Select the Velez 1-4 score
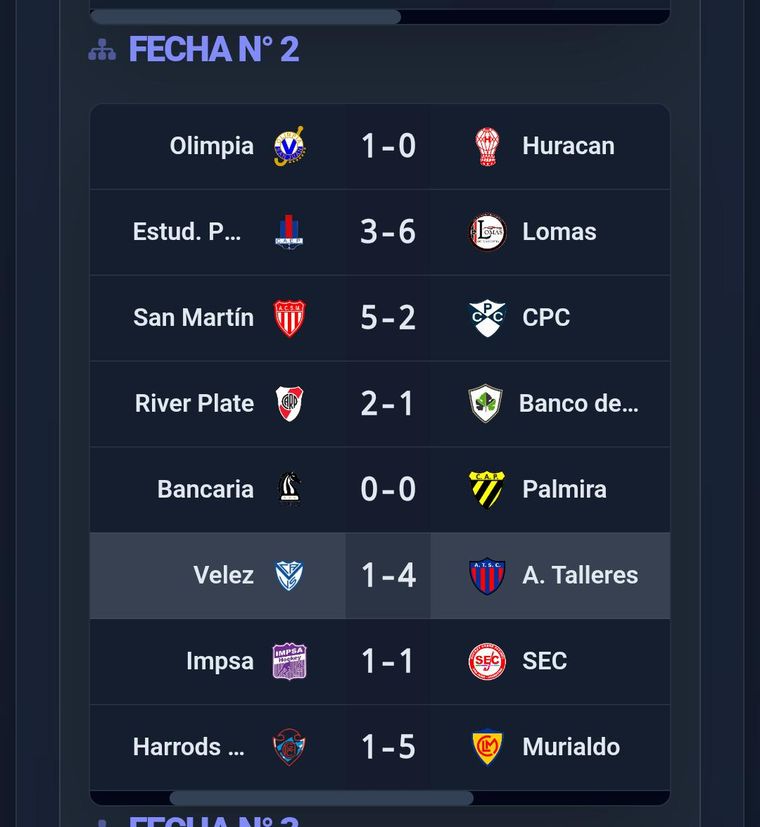The width and height of the screenshot is (760, 827). [388, 575]
